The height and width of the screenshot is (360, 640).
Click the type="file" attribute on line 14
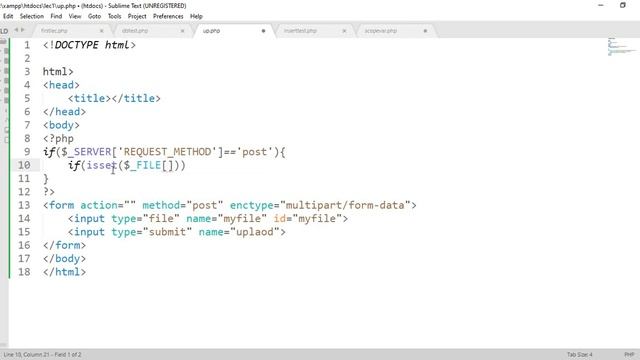pyautogui.click(x=145, y=219)
